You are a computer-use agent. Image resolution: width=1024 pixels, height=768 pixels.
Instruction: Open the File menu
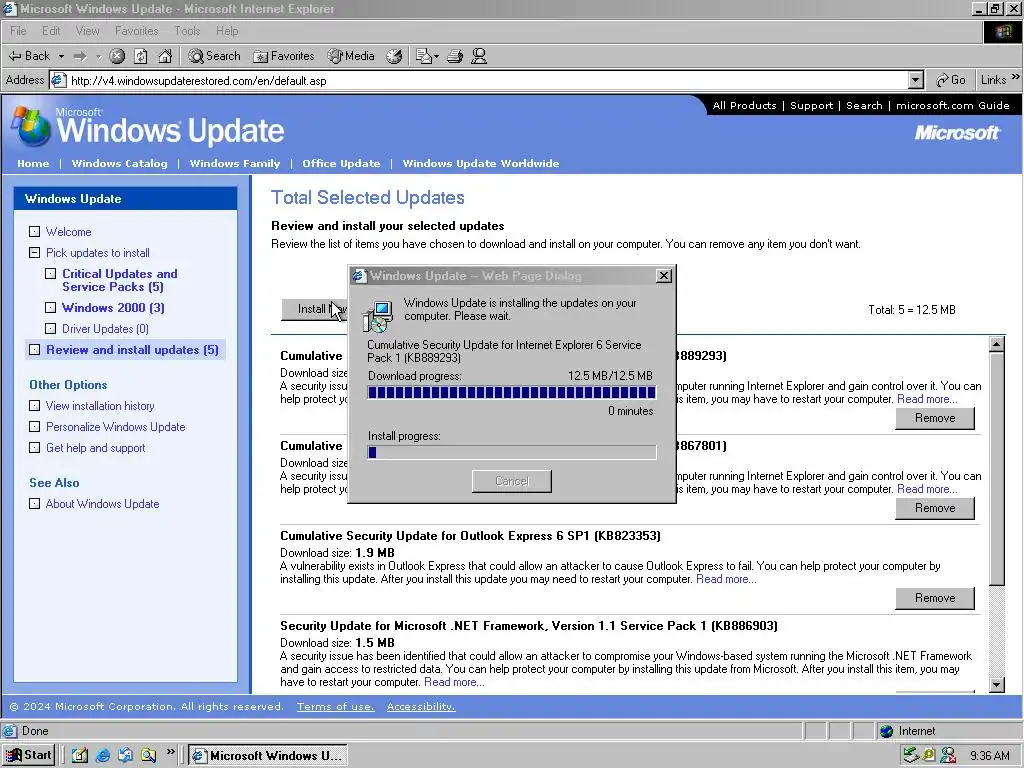pos(18,31)
